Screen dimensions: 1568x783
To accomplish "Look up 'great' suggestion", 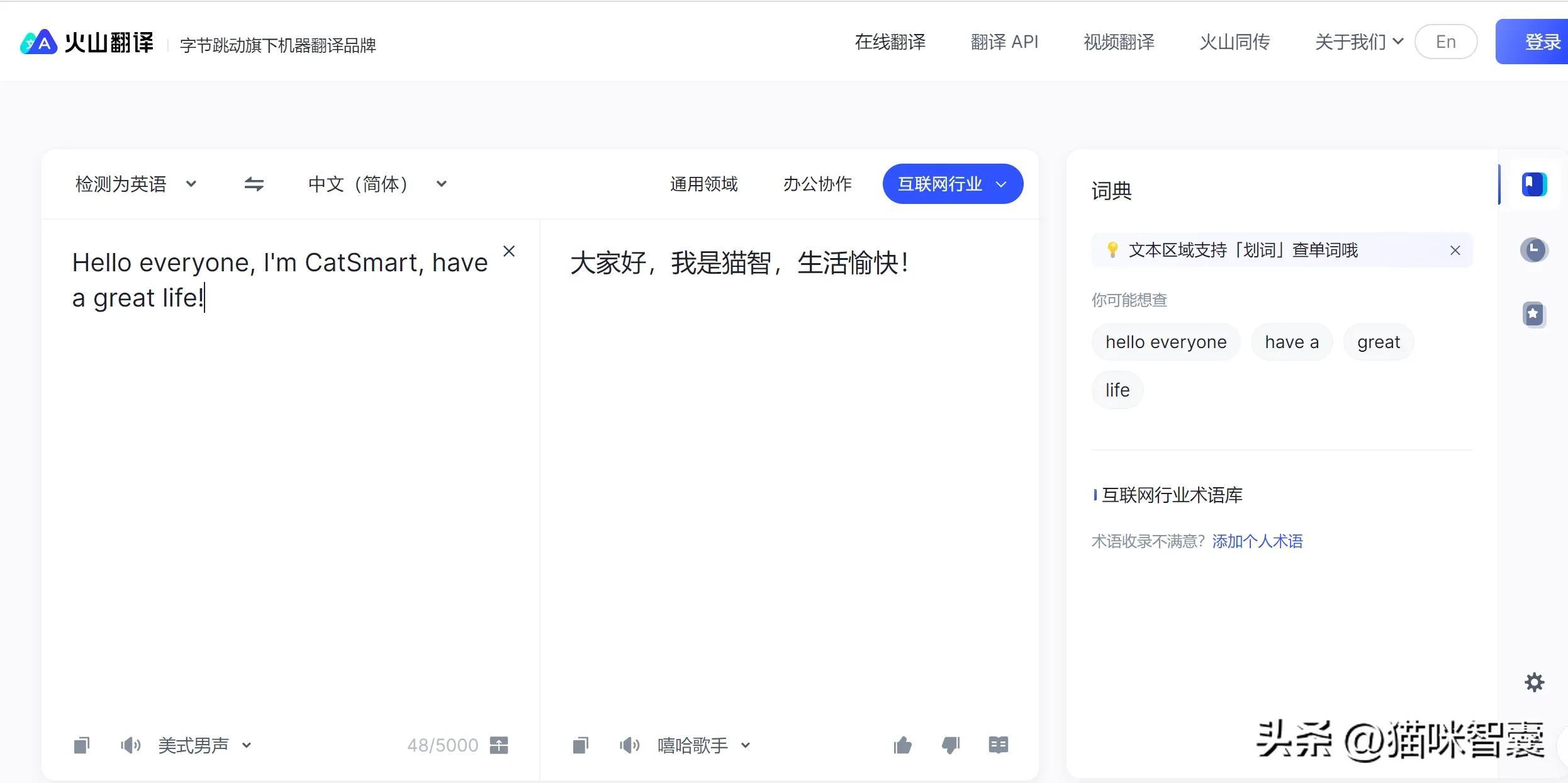I will [x=1379, y=342].
